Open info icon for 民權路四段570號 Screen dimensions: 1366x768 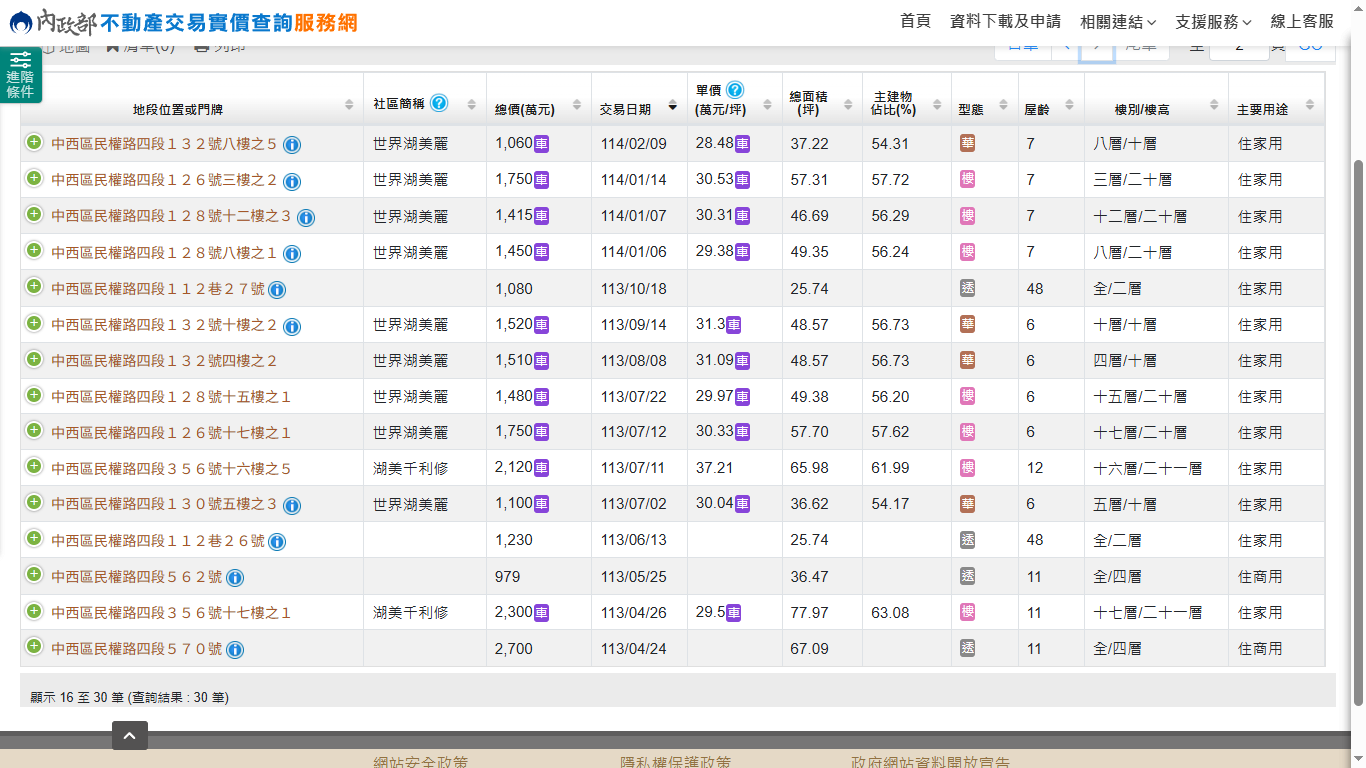(235, 650)
